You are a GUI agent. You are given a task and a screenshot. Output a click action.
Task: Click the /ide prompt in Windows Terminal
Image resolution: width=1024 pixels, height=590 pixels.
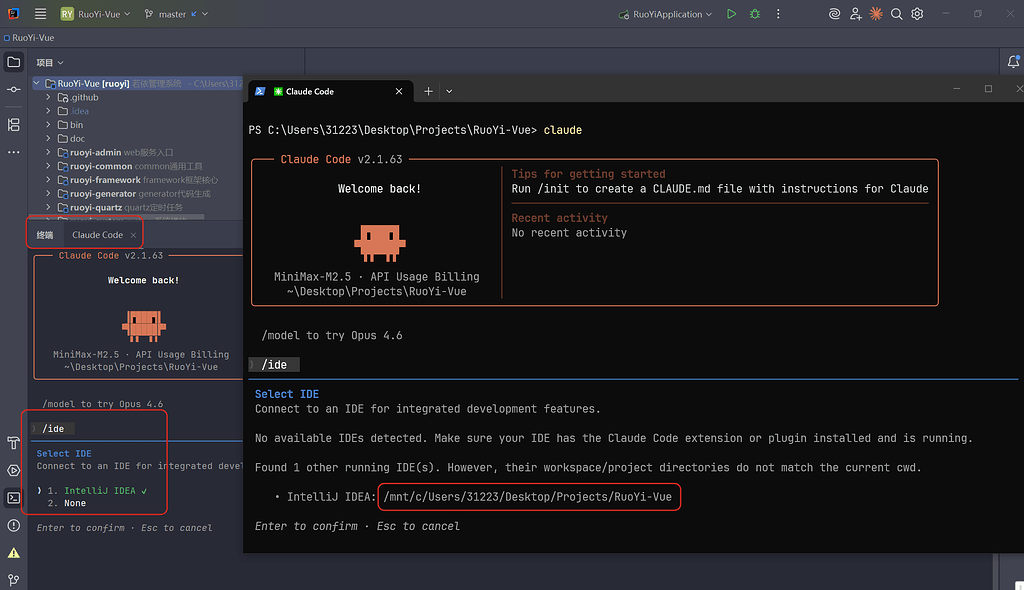coord(274,365)
